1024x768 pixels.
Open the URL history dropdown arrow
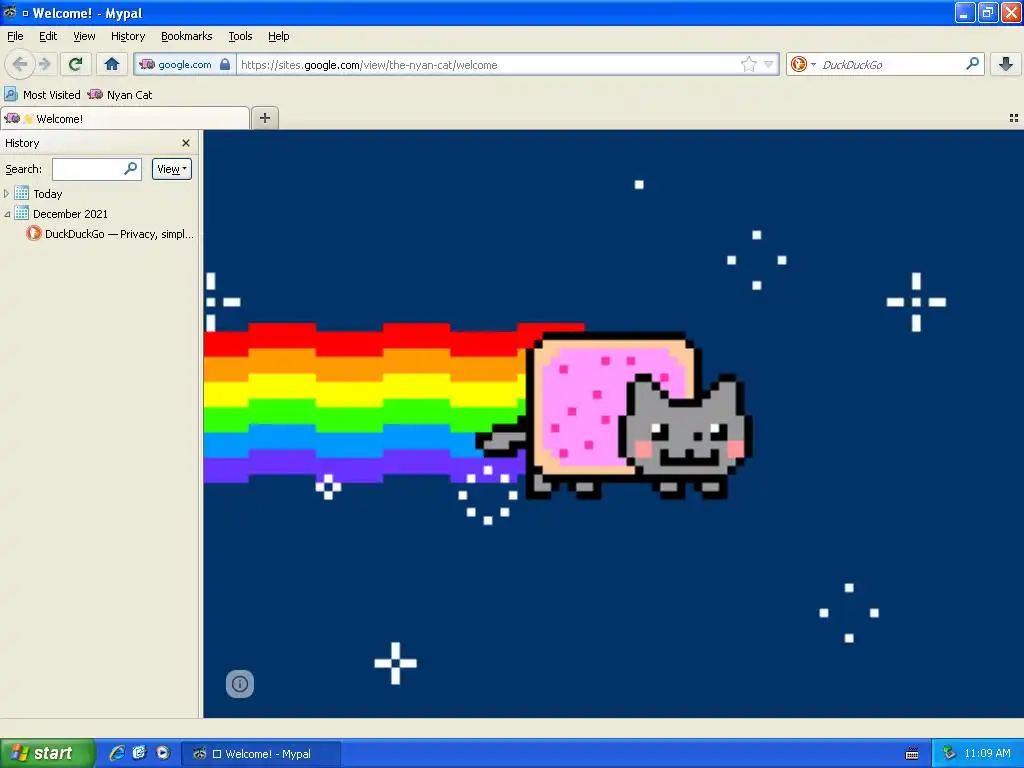point(769,64)
